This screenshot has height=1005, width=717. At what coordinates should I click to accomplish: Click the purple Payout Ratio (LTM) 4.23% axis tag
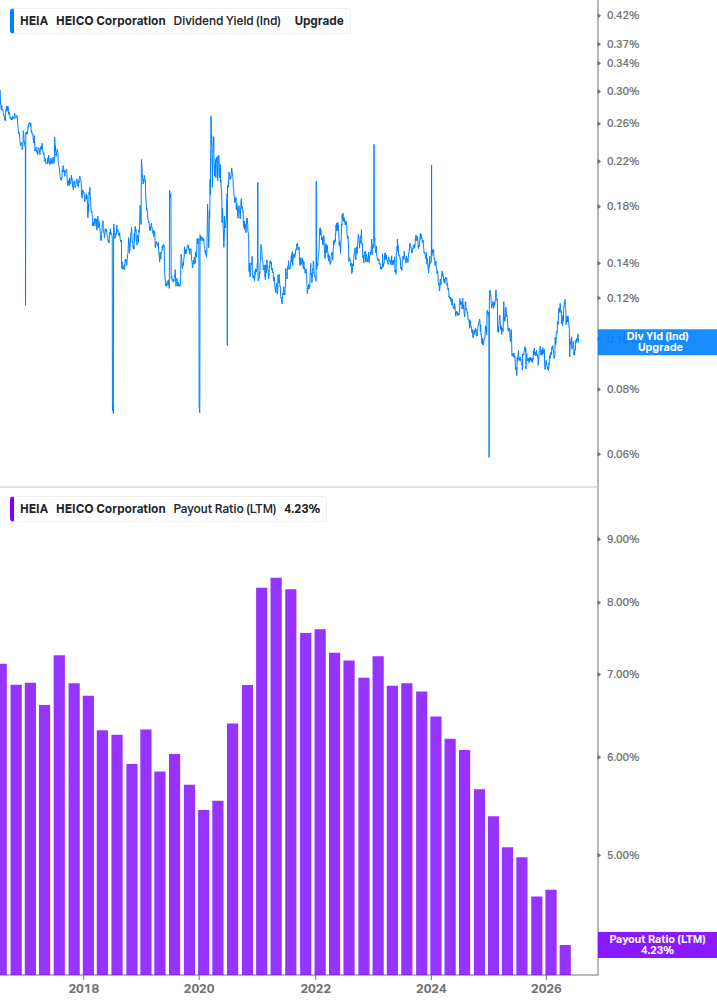(x=657, y=945)
